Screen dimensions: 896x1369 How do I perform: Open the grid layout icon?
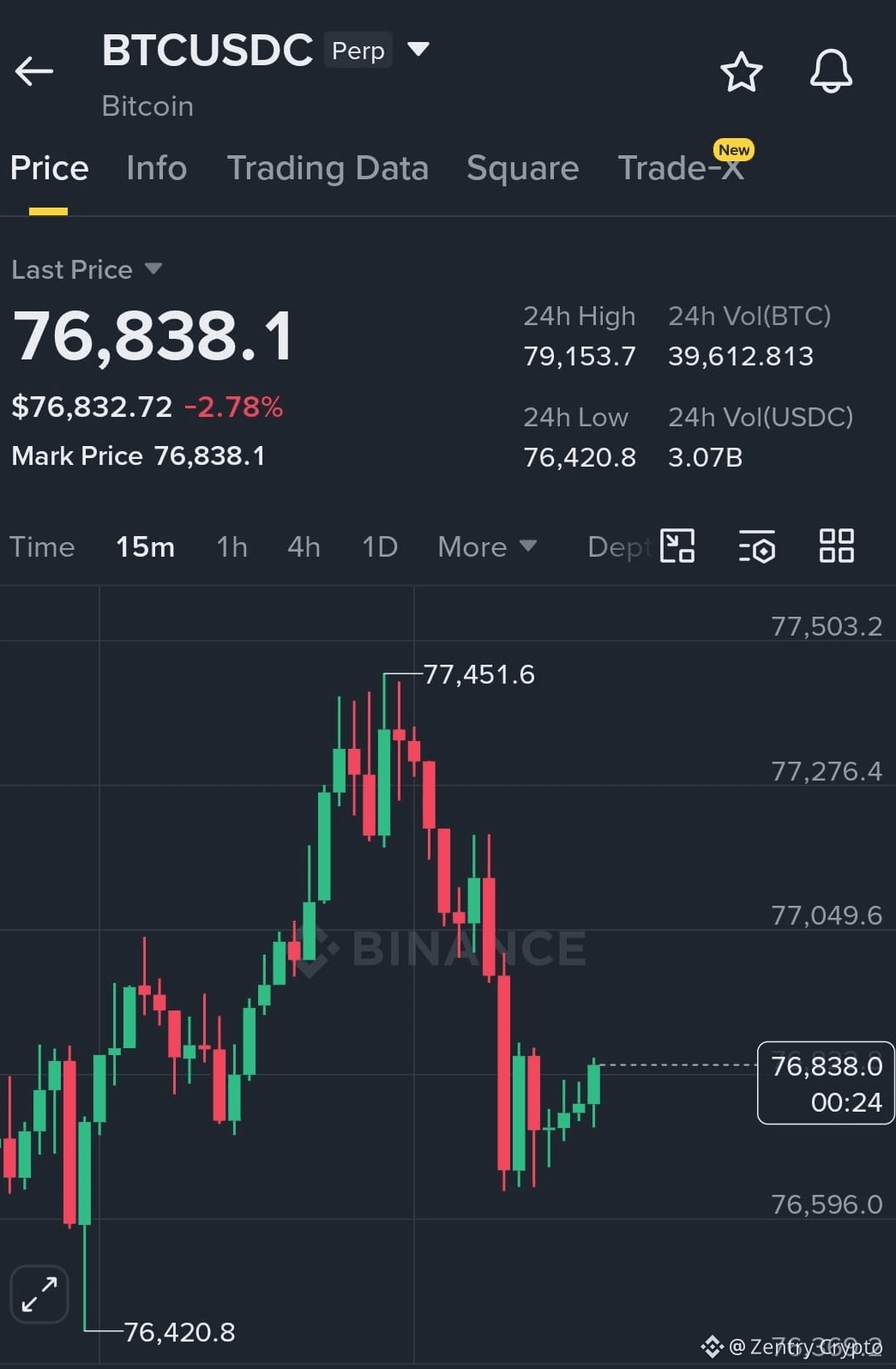[836, 546]
